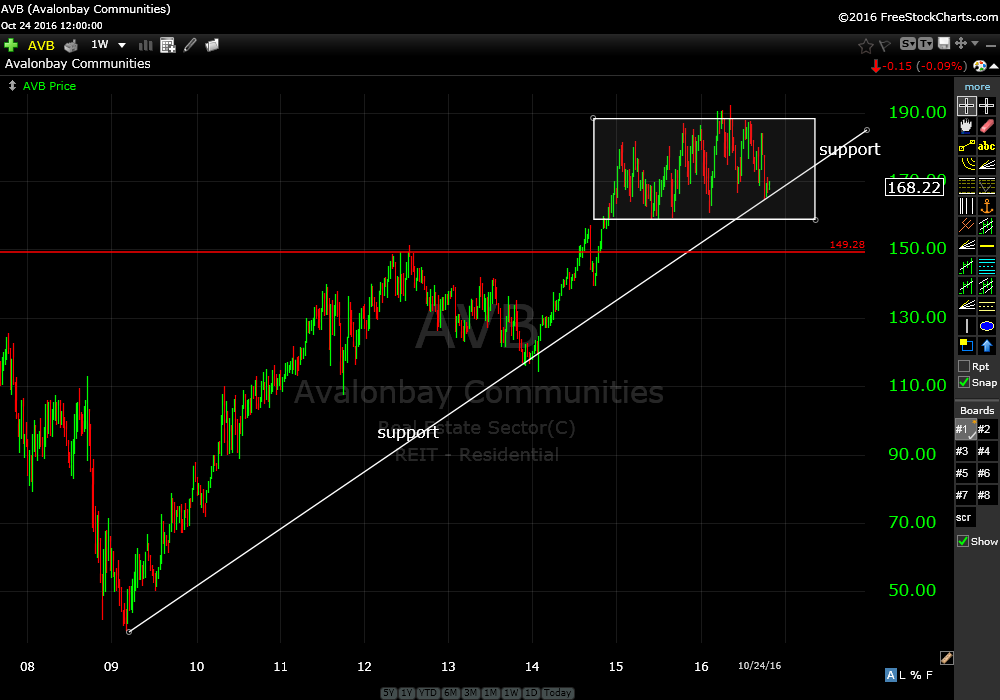Click the pencil draw icon in top toolbar

click(190, 45)
